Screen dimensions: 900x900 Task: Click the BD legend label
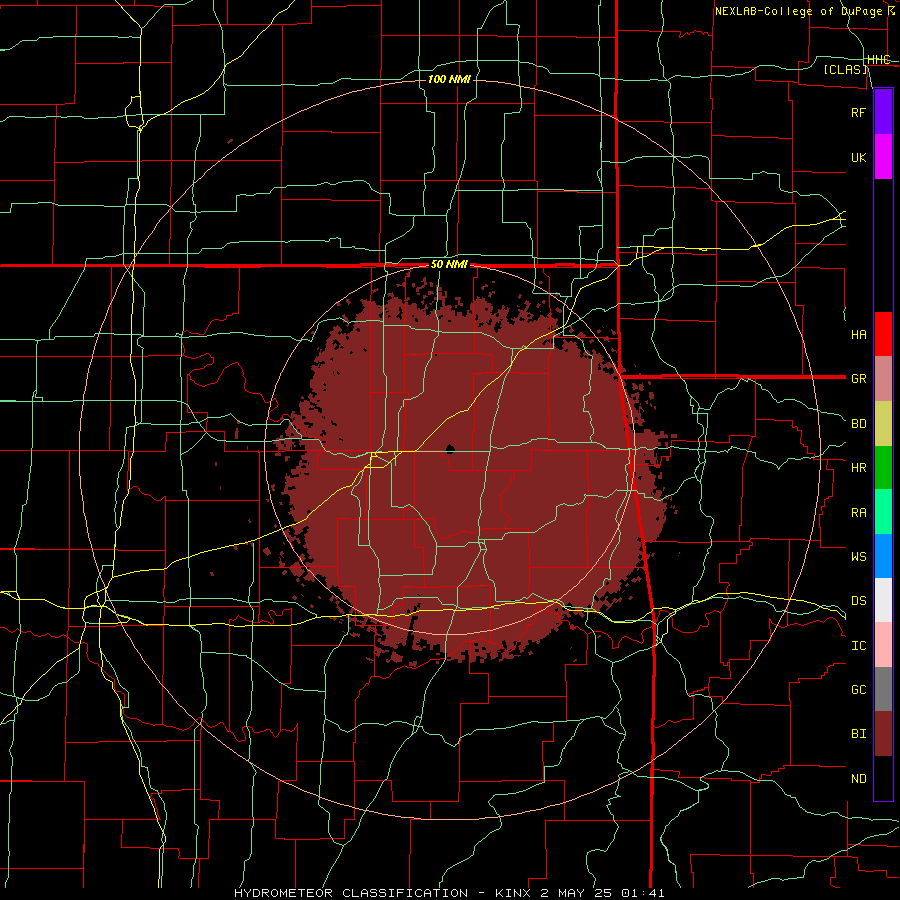(x=858, y=424)
